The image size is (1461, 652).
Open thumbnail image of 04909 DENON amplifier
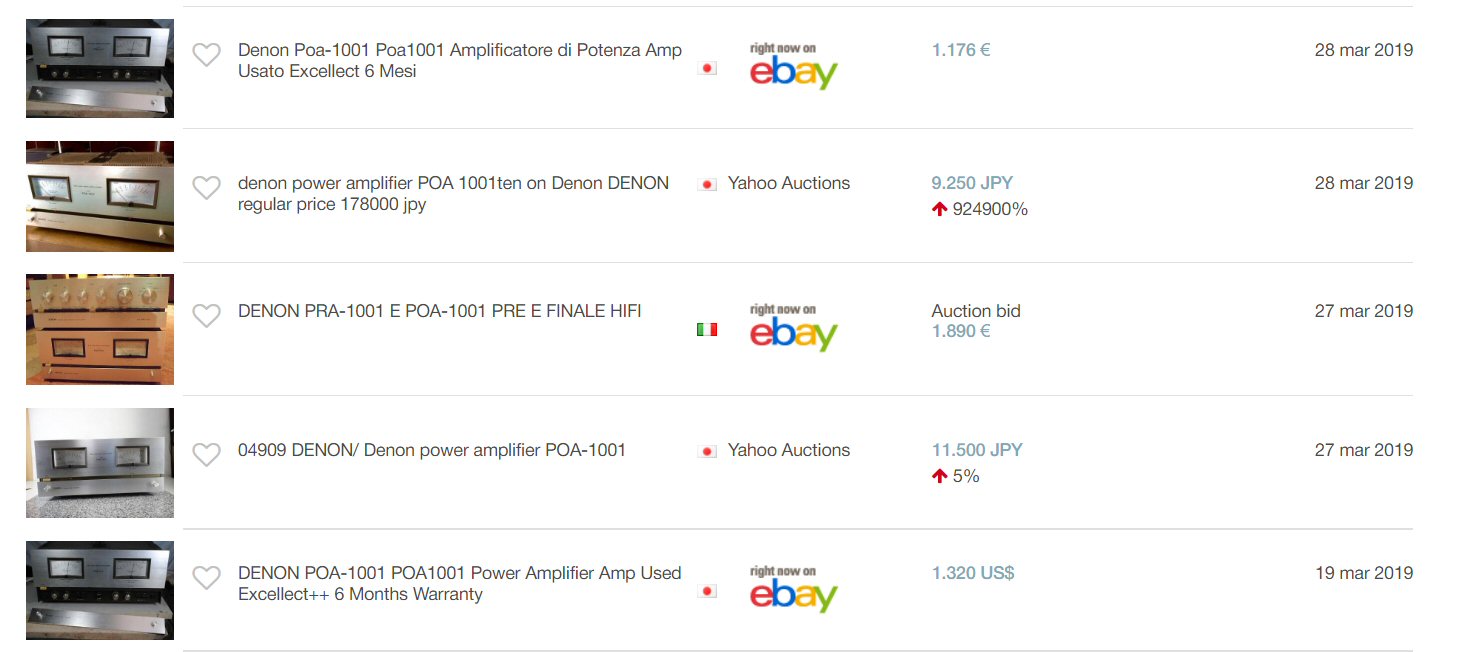100,462
